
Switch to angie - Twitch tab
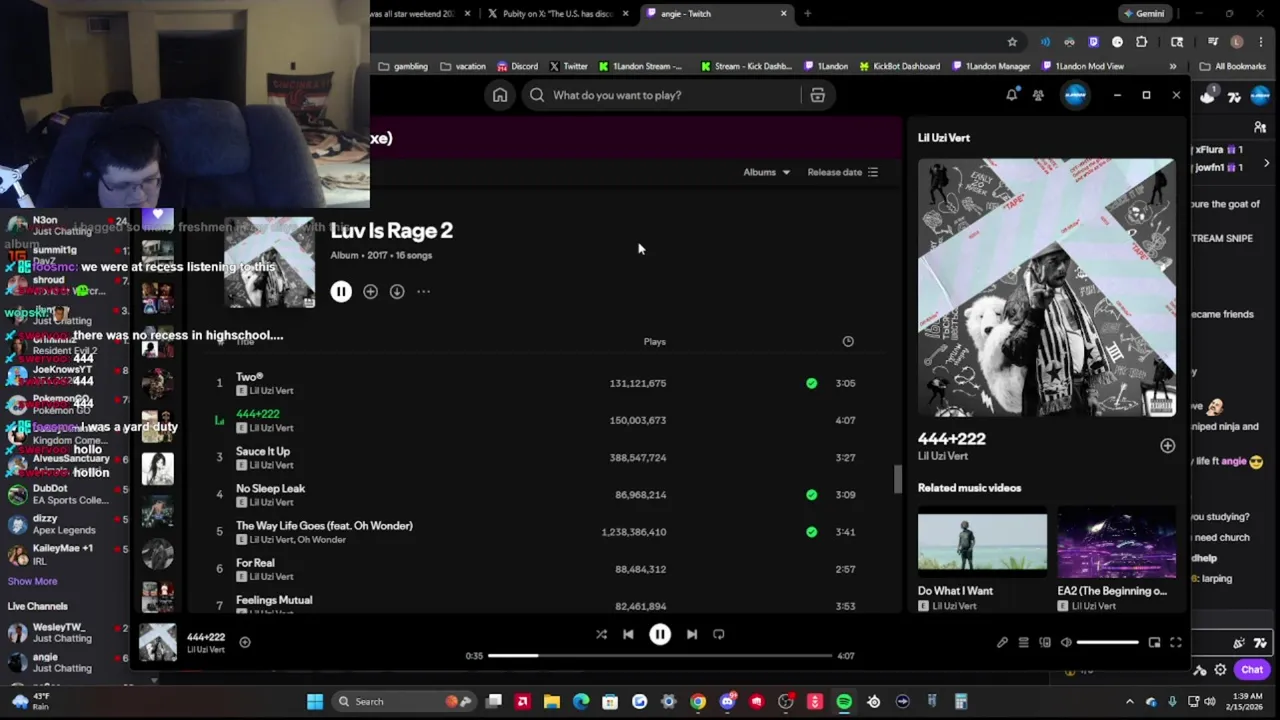click(x=716, y=14)
